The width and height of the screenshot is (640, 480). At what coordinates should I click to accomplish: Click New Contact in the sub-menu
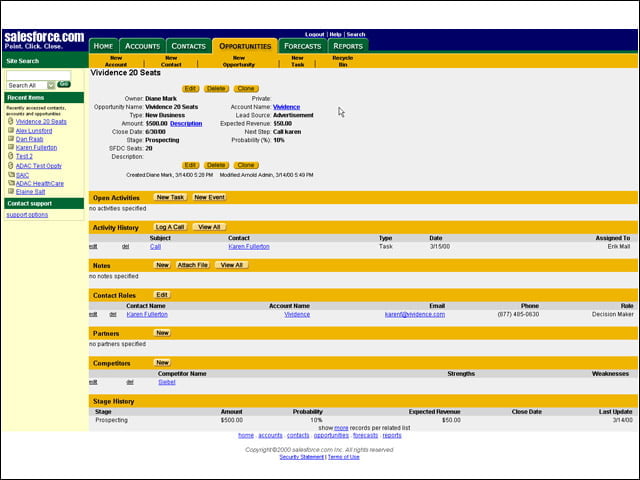point(171,61)
